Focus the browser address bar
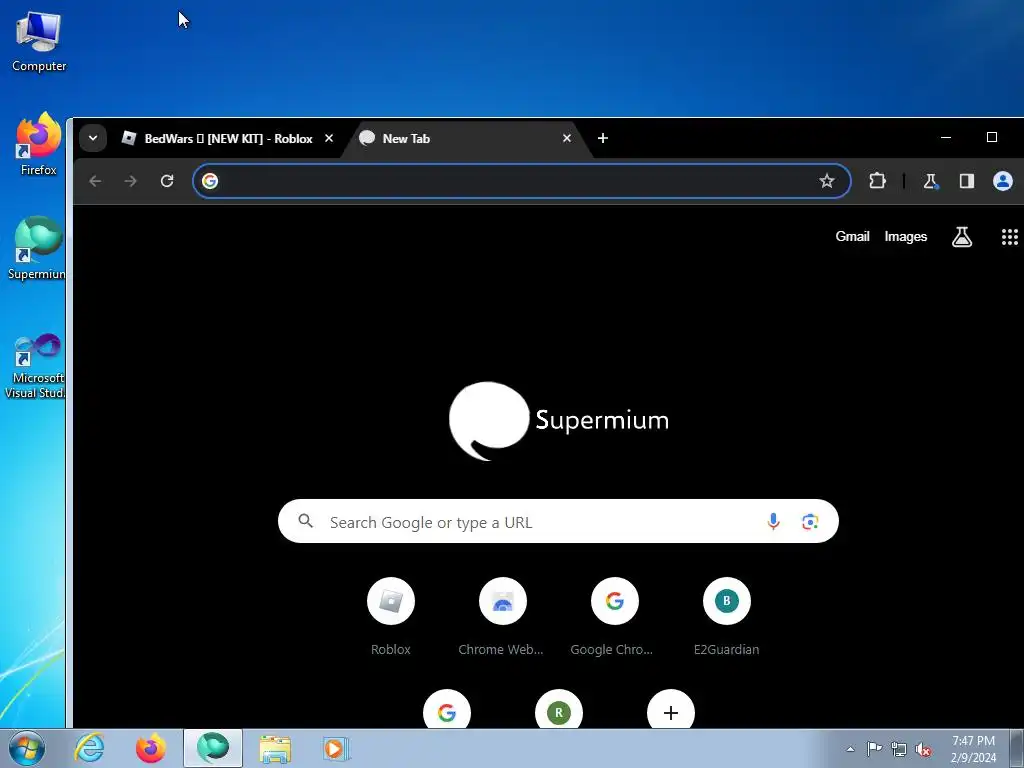Image resolution: width=1024 pixels, height=768 pixels. click(x=521, y=181)
